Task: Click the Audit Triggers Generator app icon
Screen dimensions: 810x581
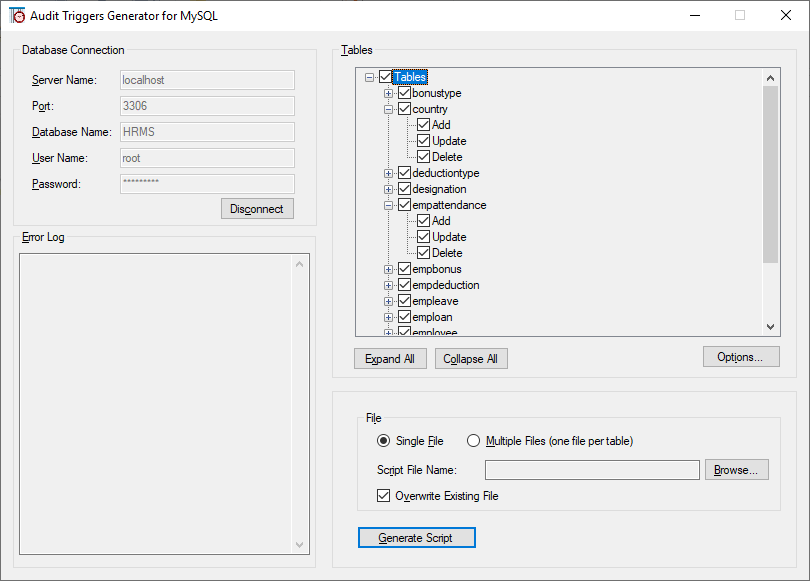Action: tap(16, 15)
